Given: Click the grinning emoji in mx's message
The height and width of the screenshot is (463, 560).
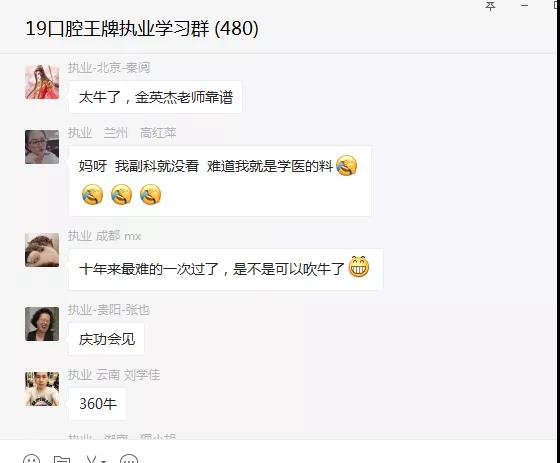Looking at the screenshot, I should point(359,267).
